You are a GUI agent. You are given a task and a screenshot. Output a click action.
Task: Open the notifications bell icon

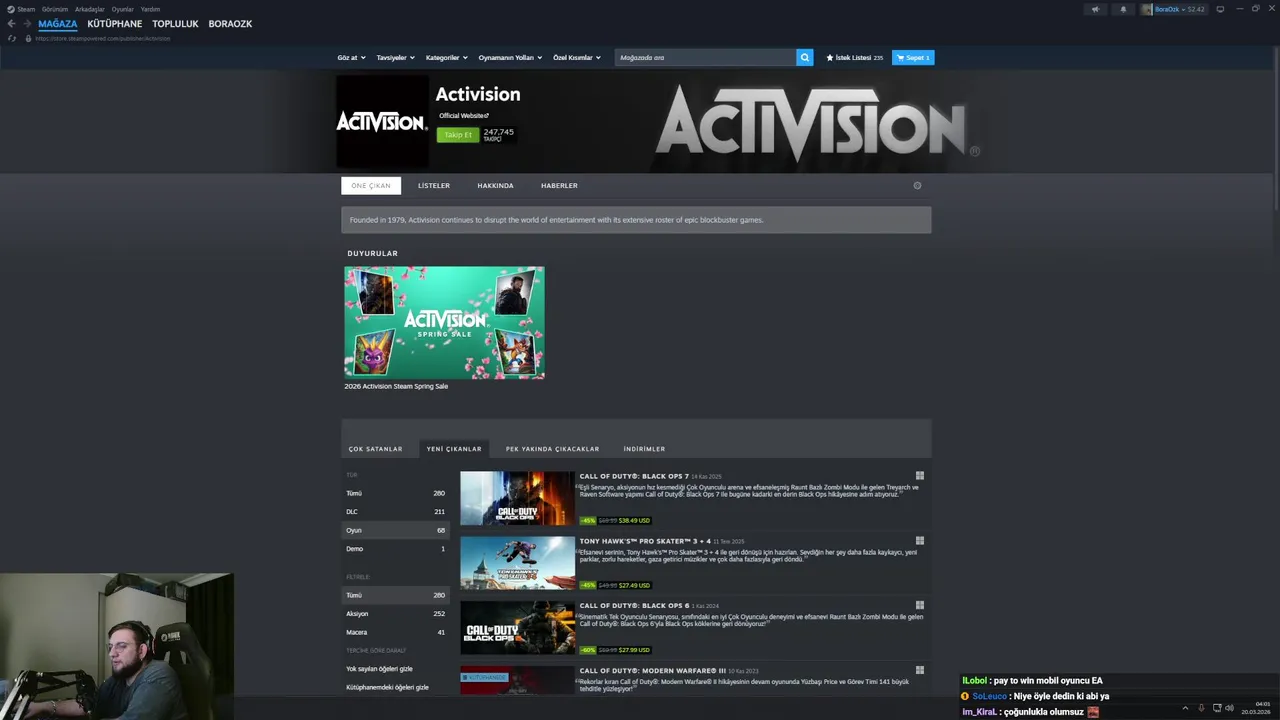(1123, 9)
